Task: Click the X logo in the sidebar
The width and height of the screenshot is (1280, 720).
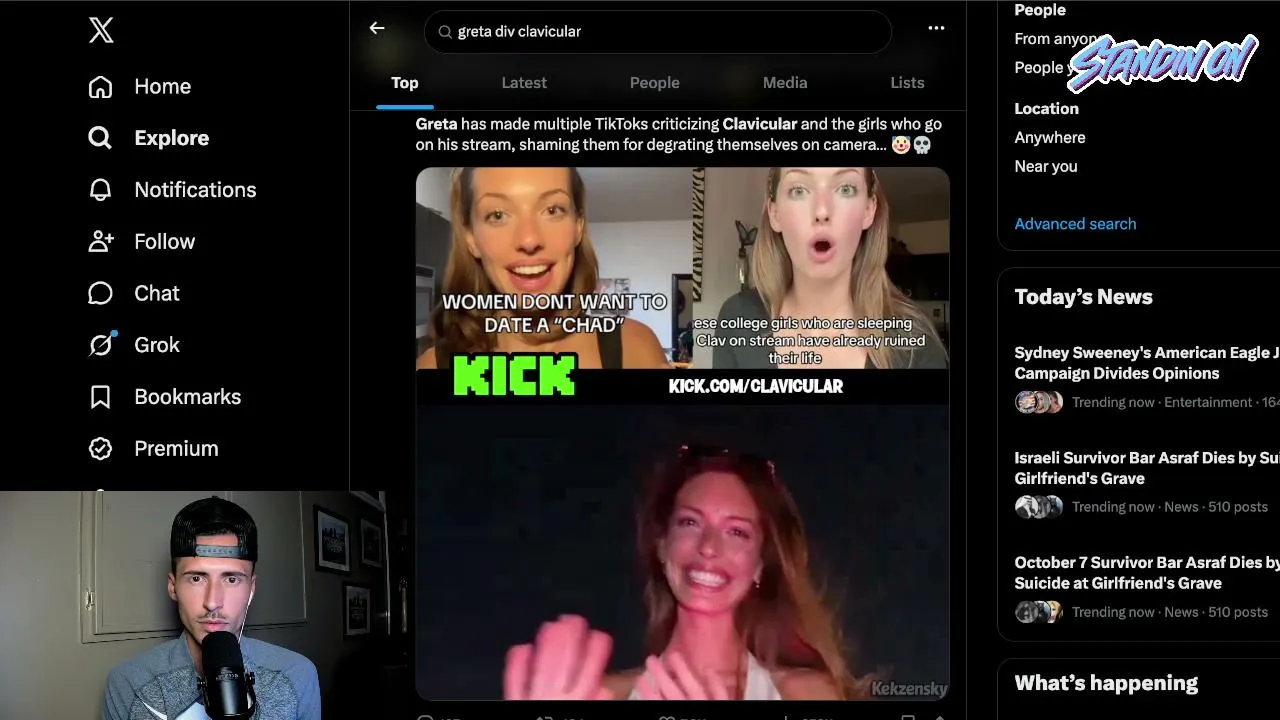Action: coord(101,31)
